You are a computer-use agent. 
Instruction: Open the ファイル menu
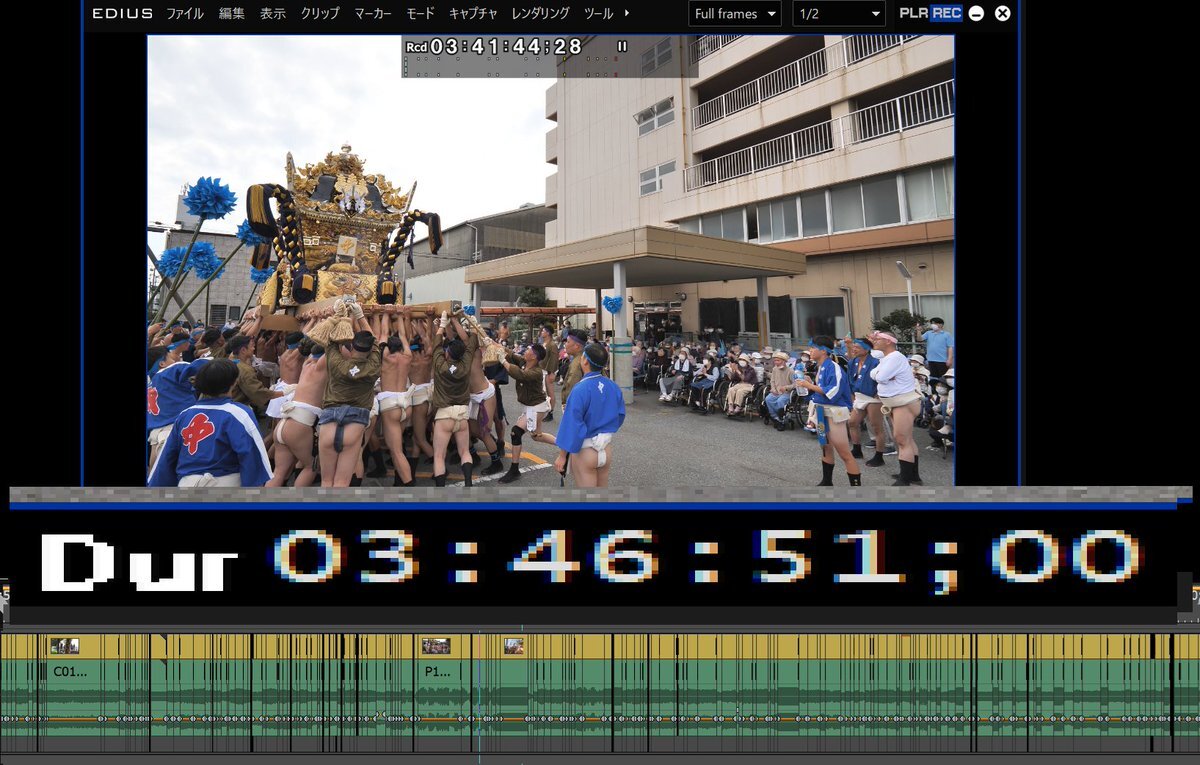184,14
